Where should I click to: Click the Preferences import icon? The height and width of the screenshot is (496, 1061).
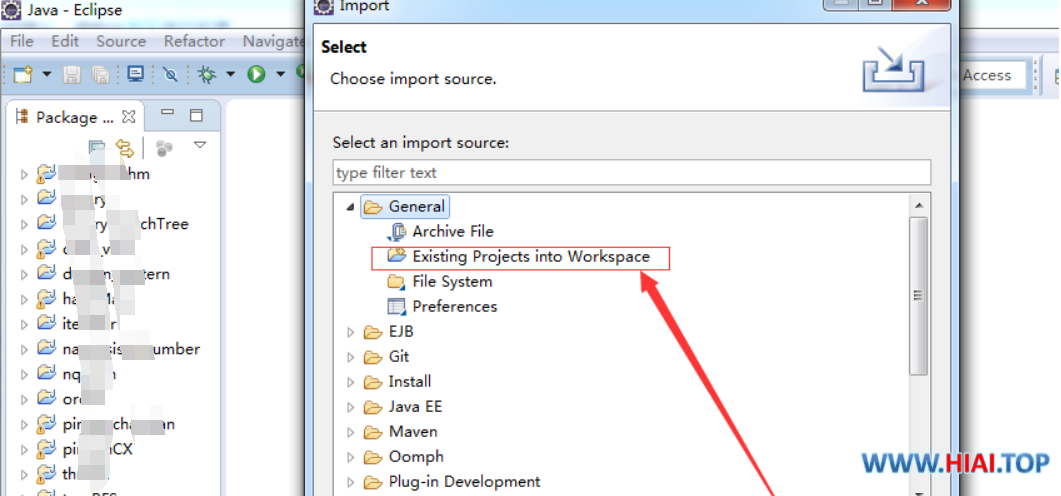click(396, 307)
